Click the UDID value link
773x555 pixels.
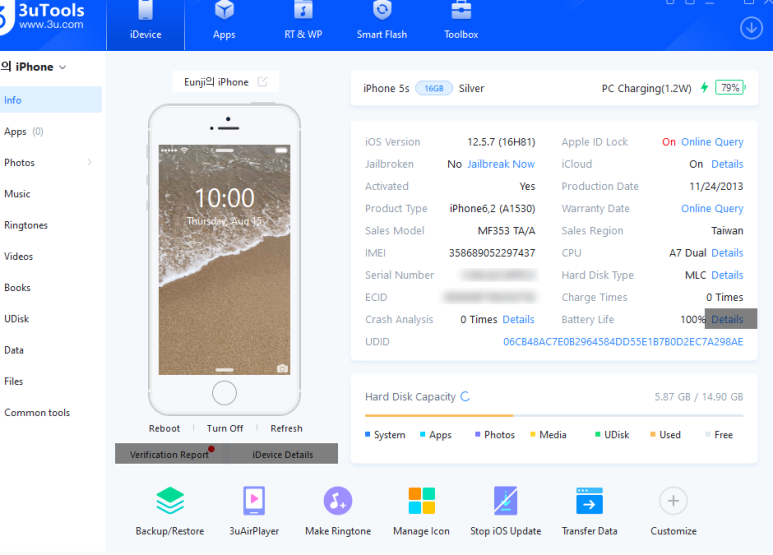pos(623,342)
